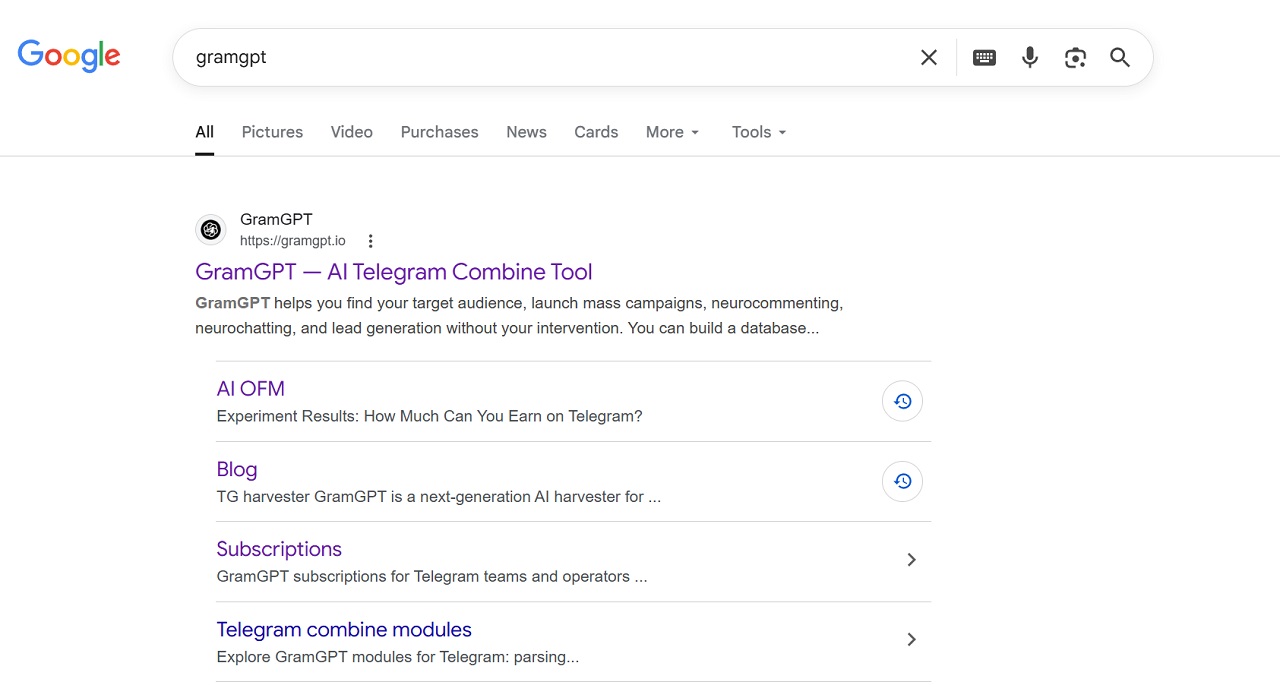
Task: Open the AI OFM sitelink
Action: [x=251, y=389]
